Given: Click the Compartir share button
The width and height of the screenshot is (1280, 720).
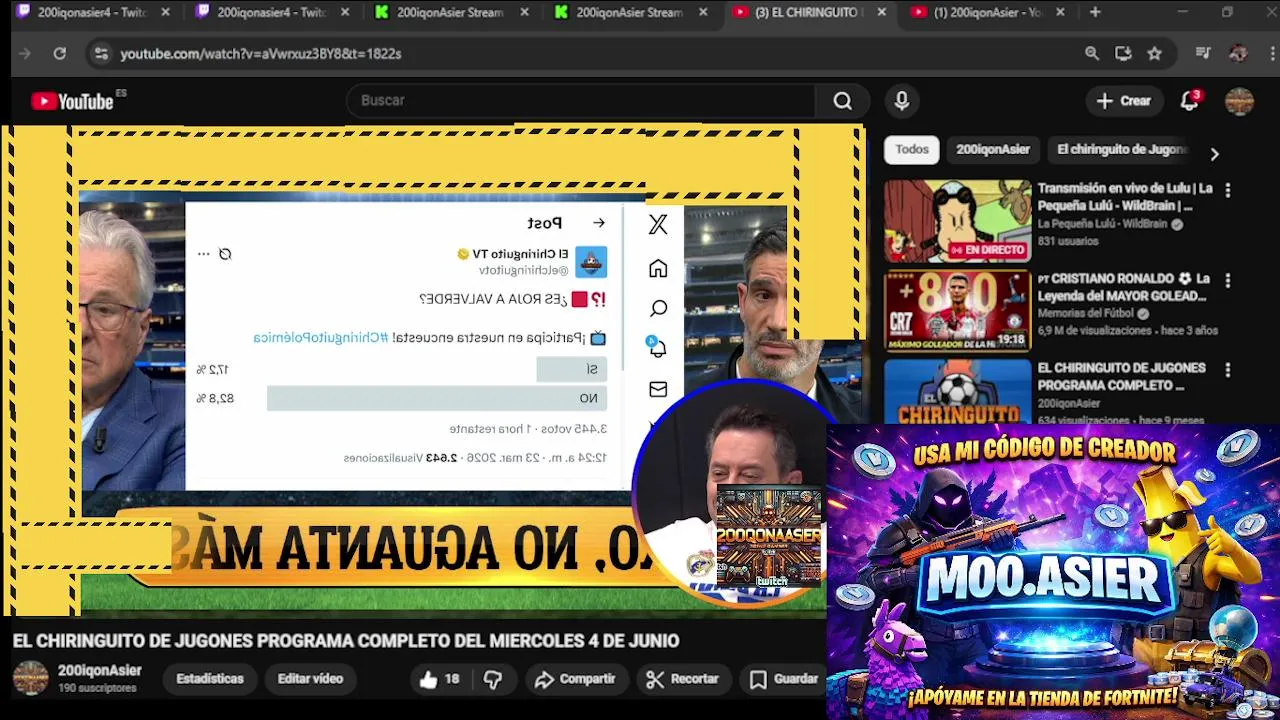Looking at the screenshot, I should click(575, 679).
